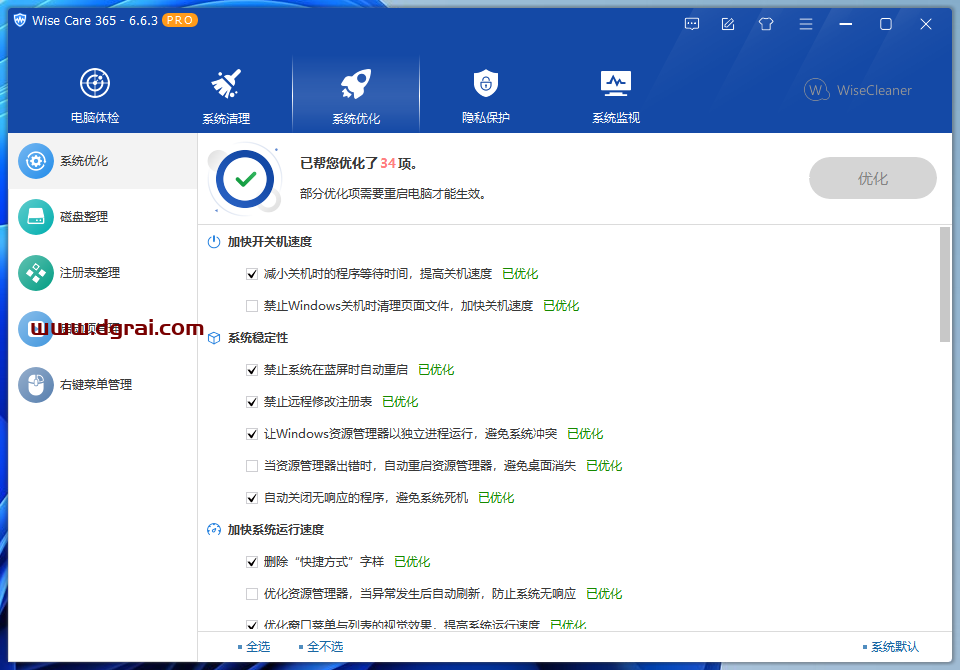Click the gray 优化 button

(872, 178)
